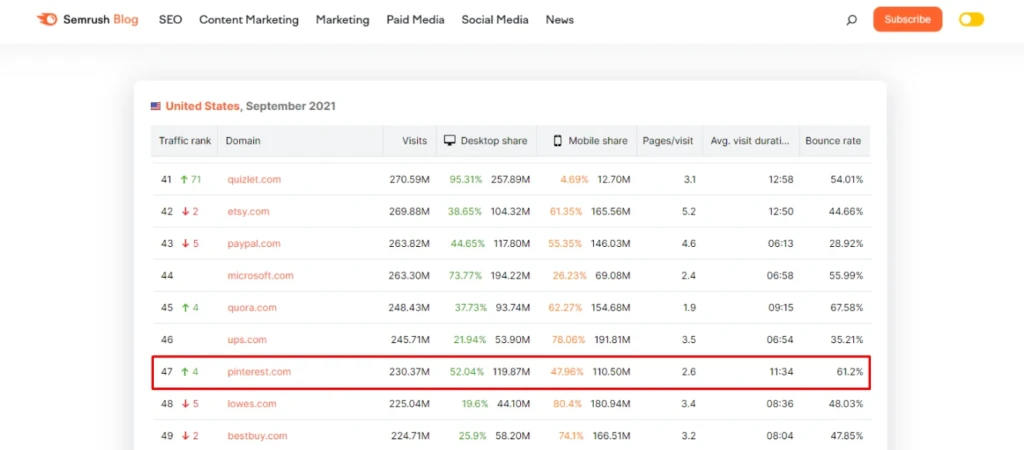Select the September 2021 heading text
This screenshot has width=1024, height=450.
click(x=291, y=106)
